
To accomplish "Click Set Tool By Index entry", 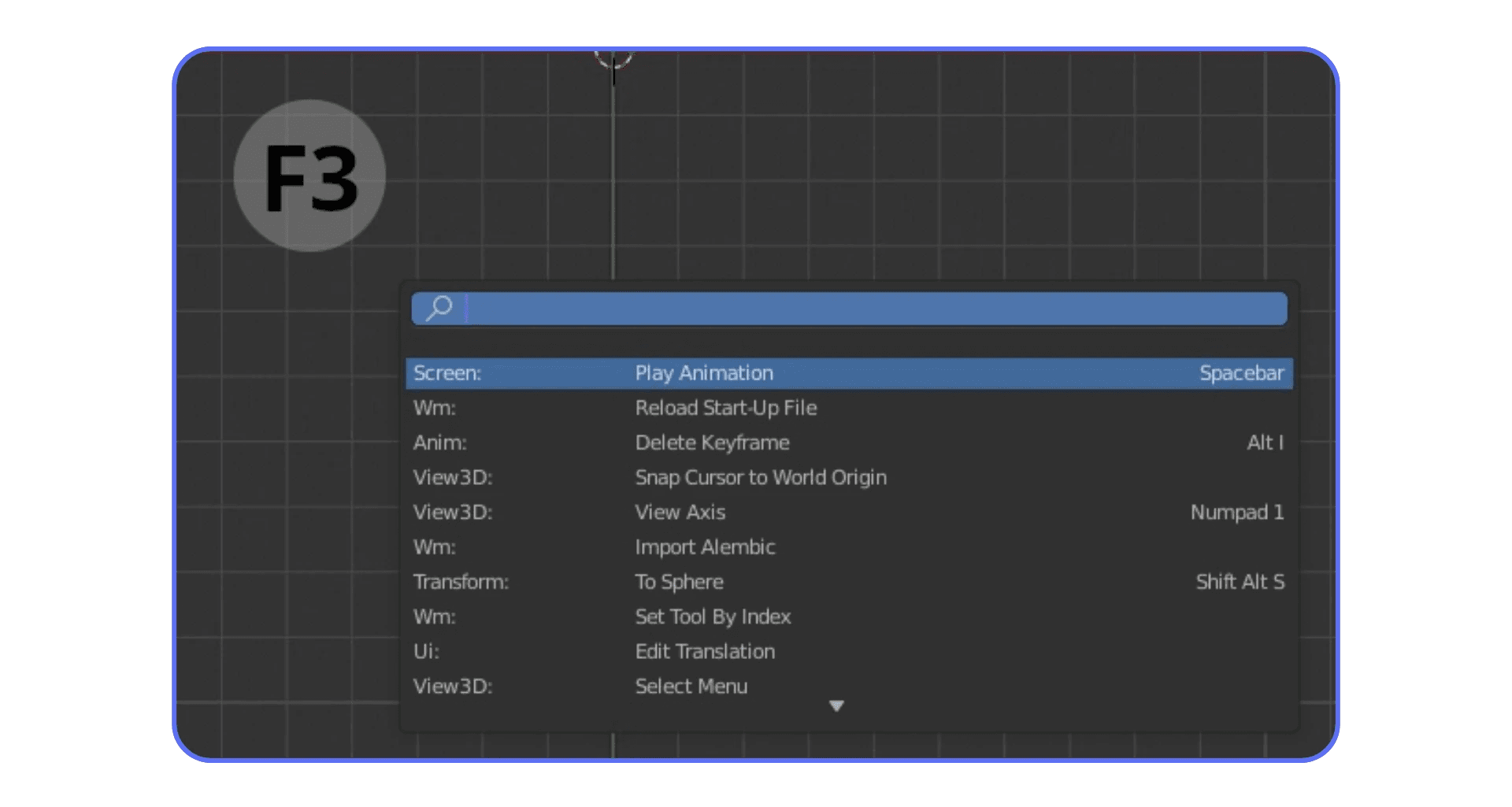I will (x=713, y=616).
